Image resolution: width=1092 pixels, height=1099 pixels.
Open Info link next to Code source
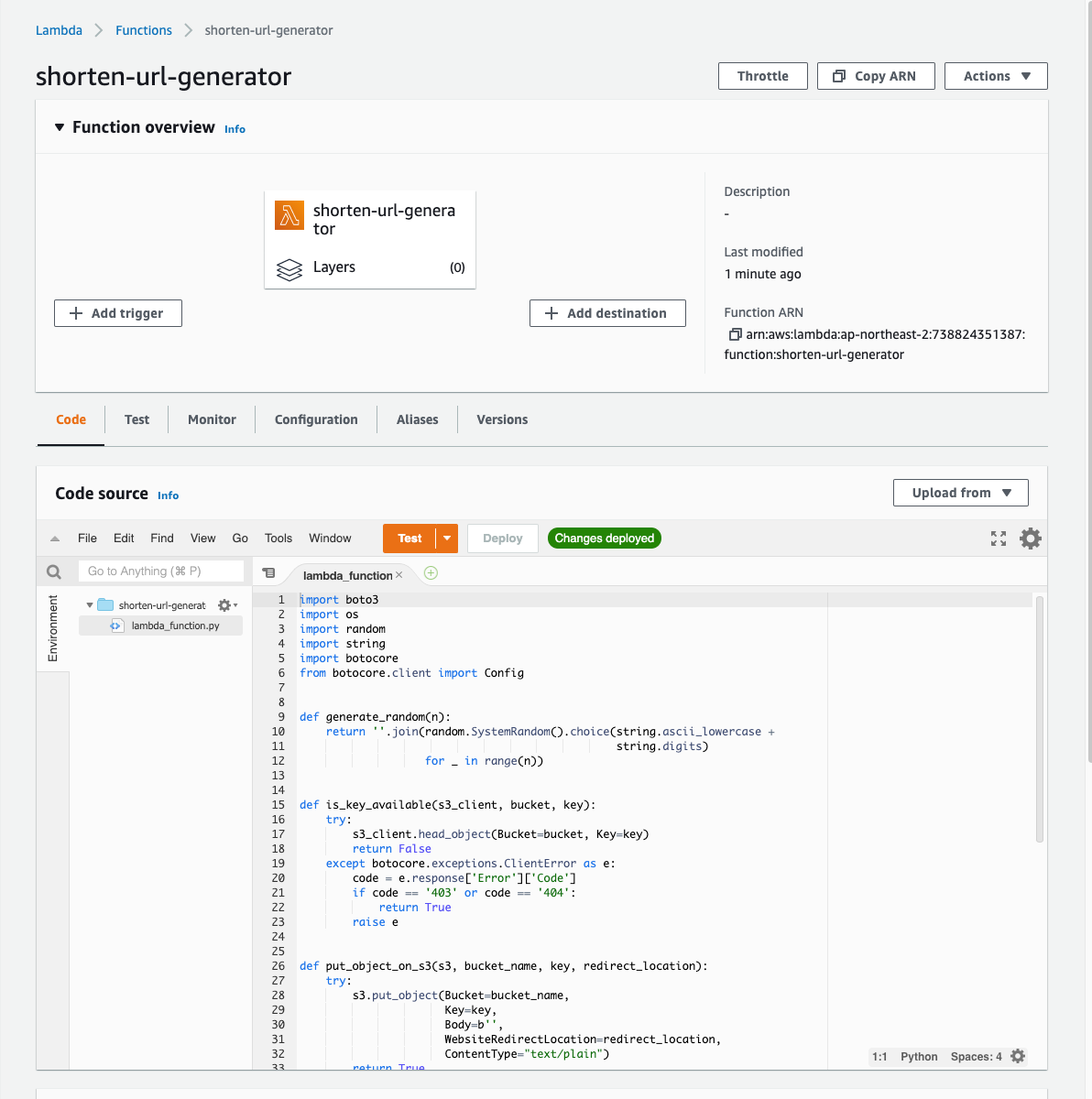(x=168, y=495)
